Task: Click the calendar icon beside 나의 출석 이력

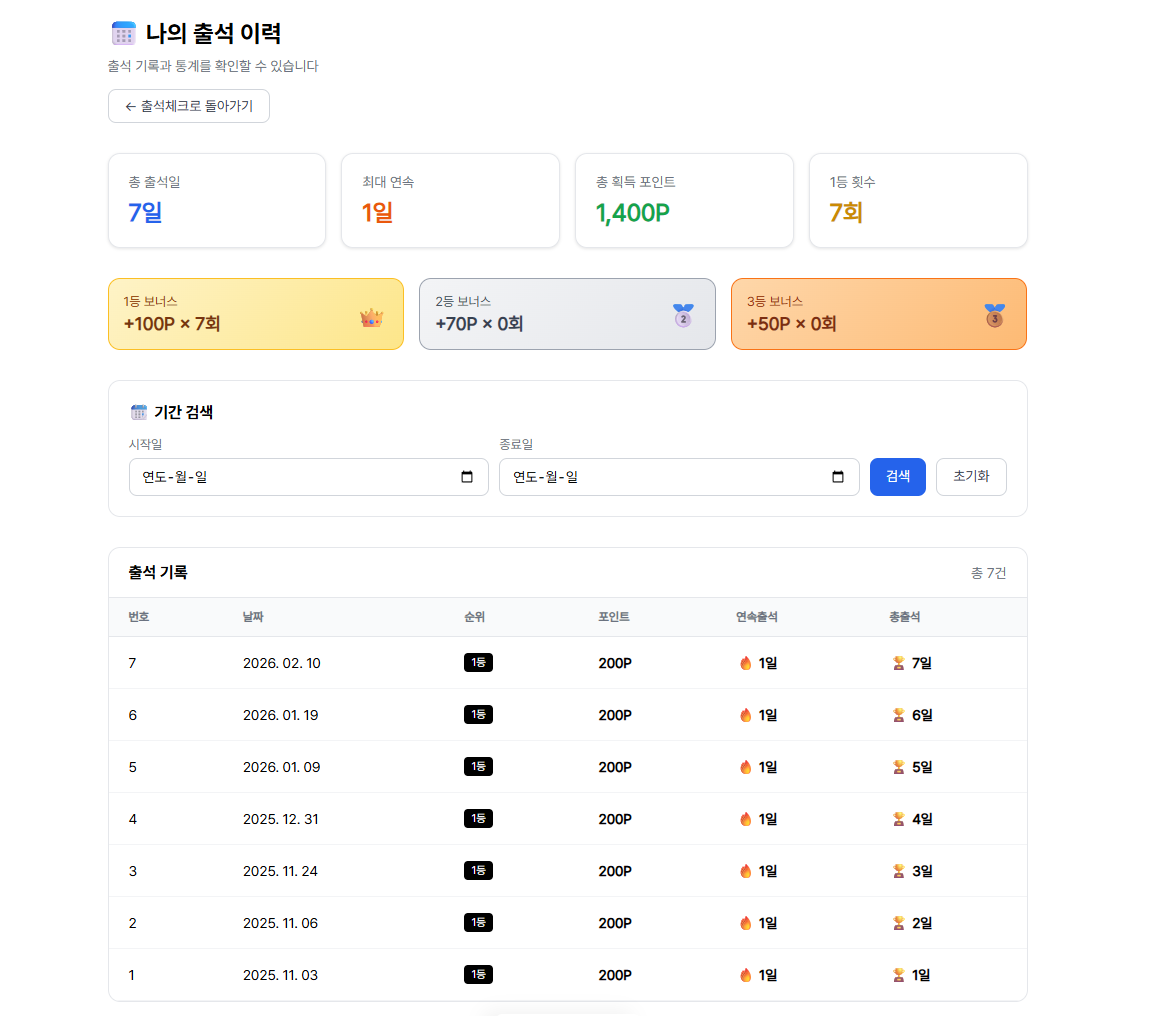Action: (x=123, y=33)
